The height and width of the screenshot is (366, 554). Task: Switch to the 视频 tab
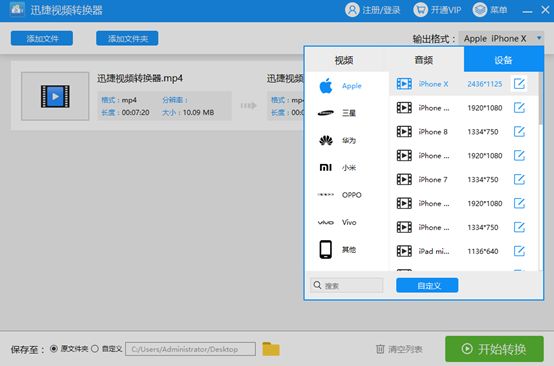tap(344, 60)
